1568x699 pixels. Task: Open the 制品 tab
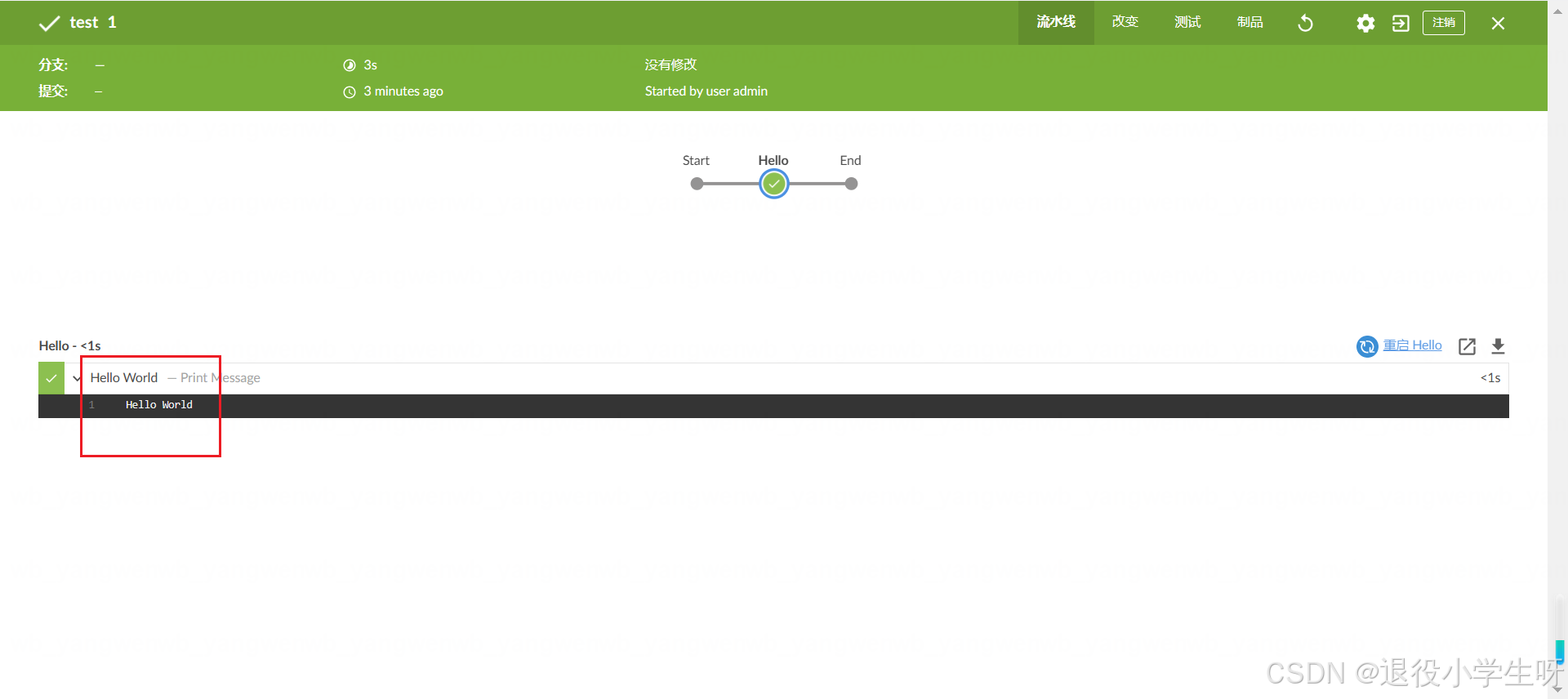click(1250, 22)
